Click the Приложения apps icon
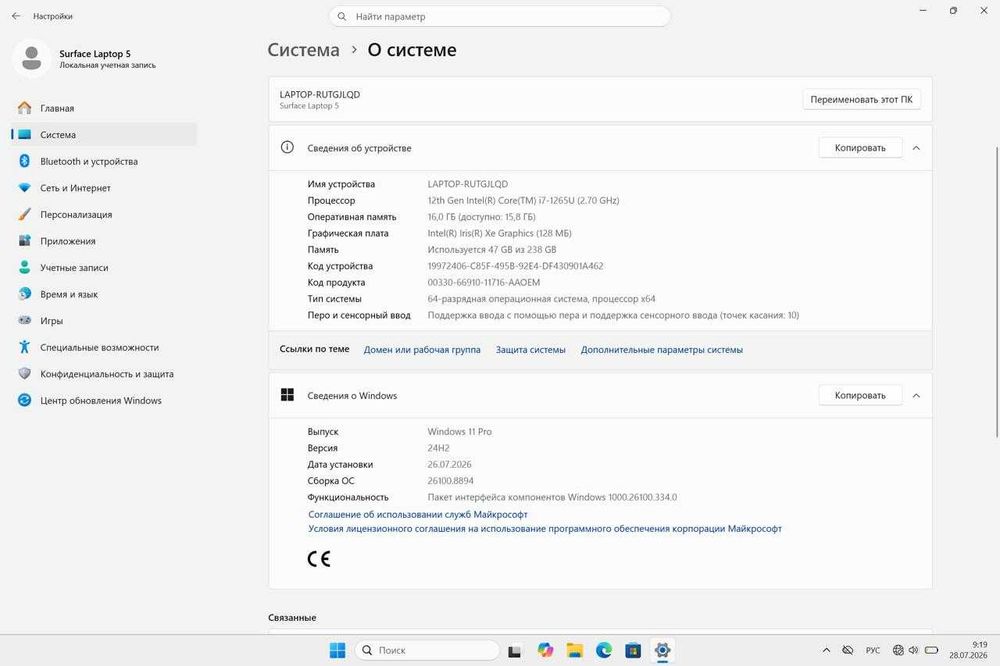 (24, 240)
